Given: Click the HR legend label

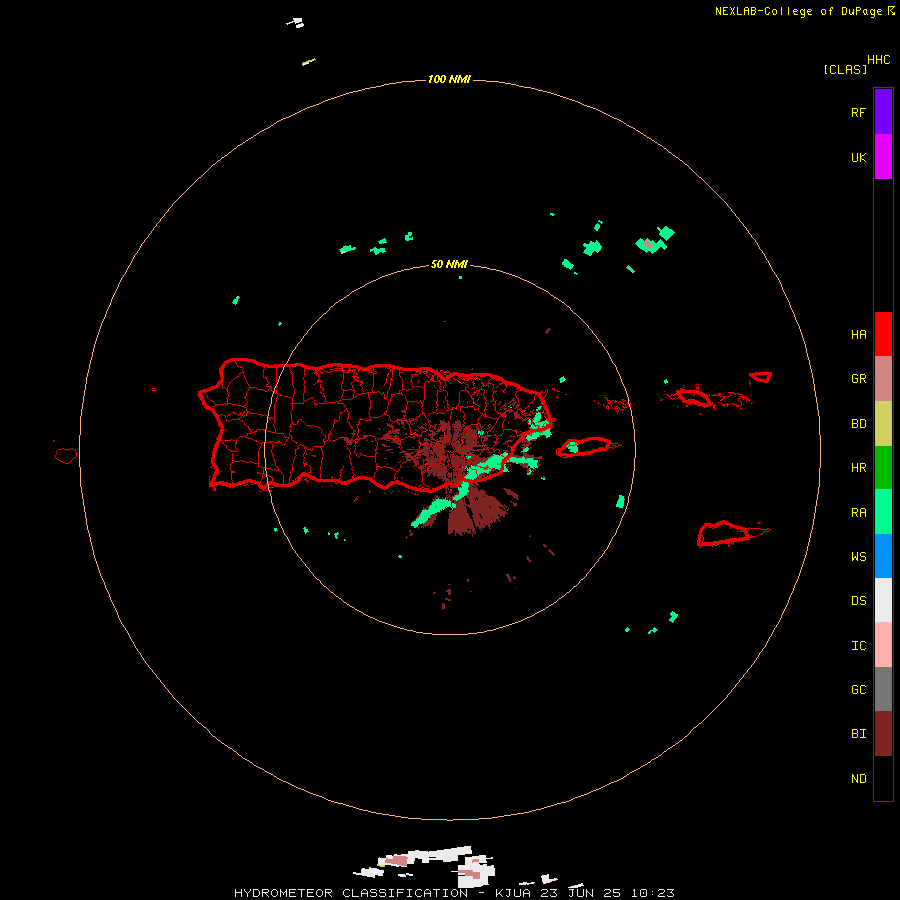Looking at the screenshot, I should (x=858, y=468).
